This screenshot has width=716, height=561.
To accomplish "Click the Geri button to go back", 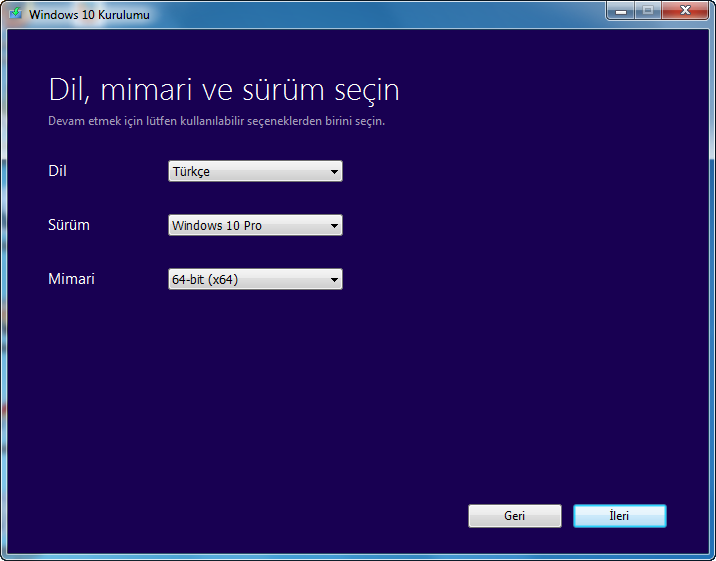I will [515, 516].
